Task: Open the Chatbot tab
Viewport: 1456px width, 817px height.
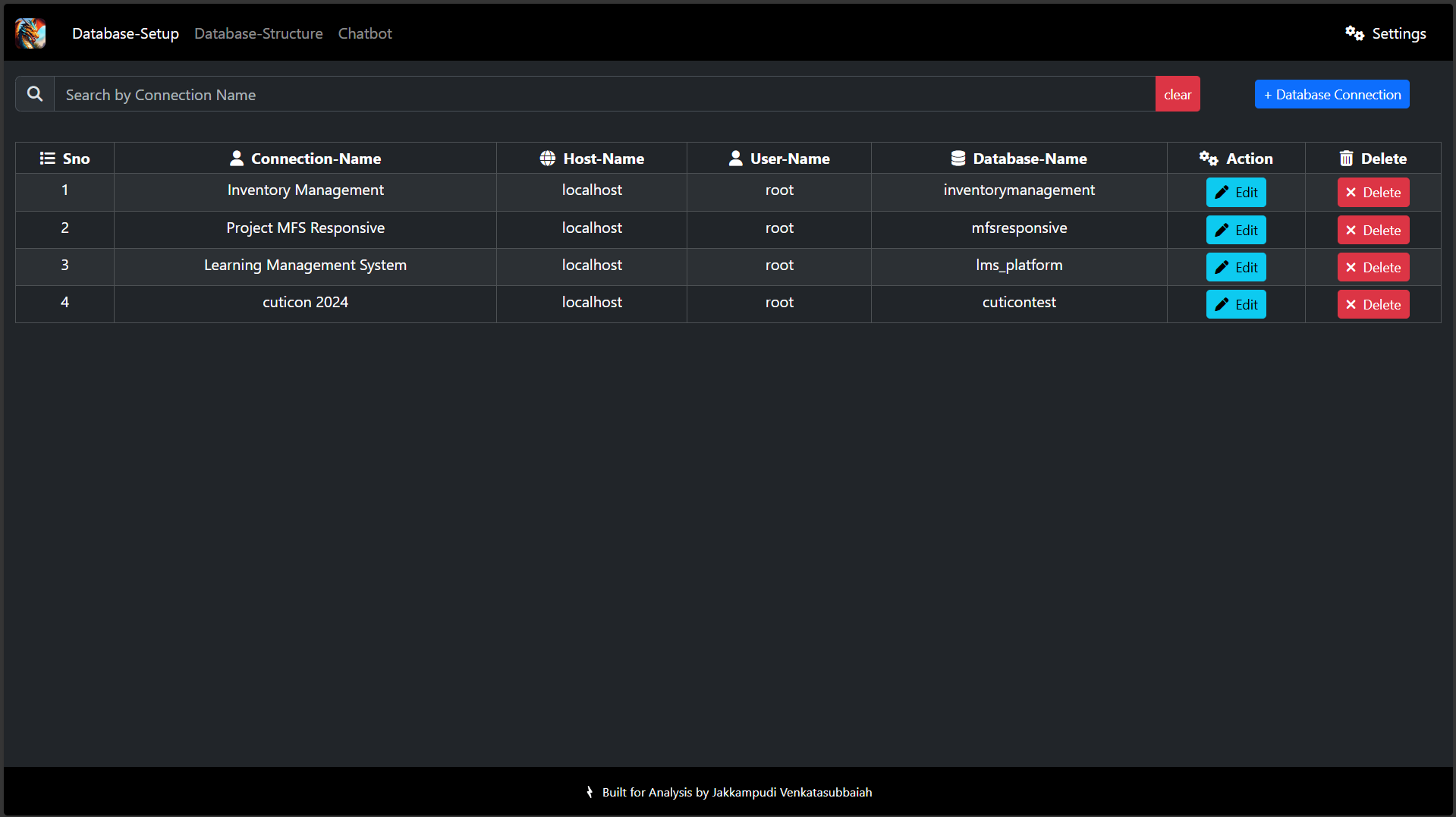Action: coord(365,33)
